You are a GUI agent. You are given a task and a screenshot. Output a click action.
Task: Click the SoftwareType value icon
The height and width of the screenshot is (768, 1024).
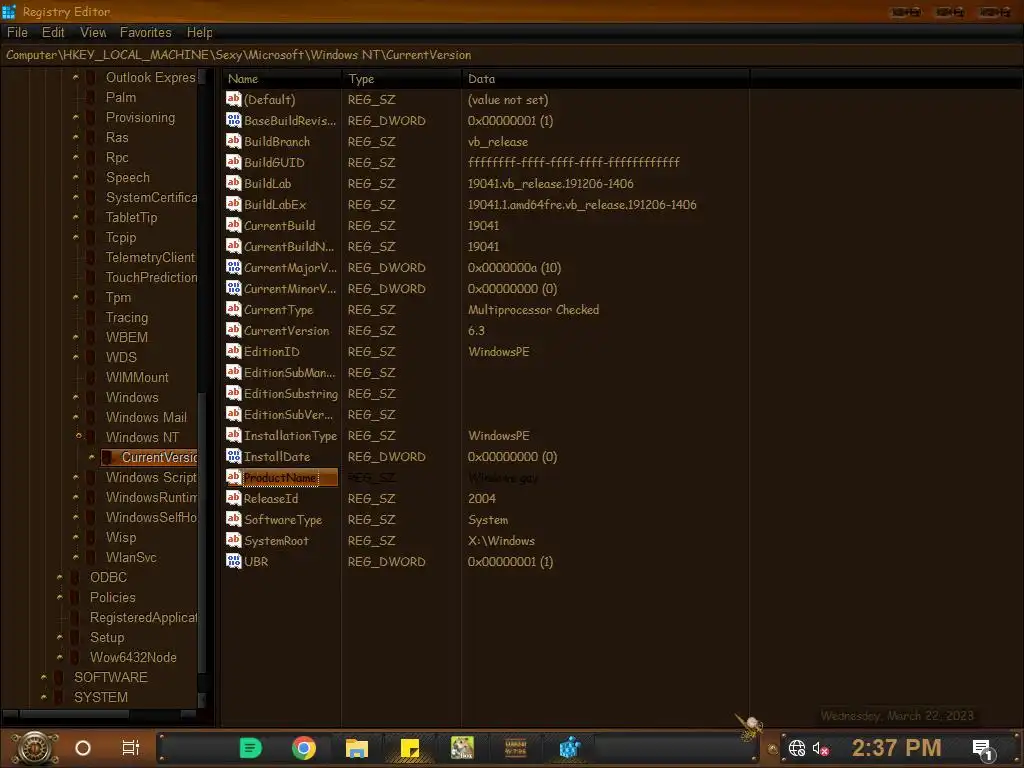233,519
